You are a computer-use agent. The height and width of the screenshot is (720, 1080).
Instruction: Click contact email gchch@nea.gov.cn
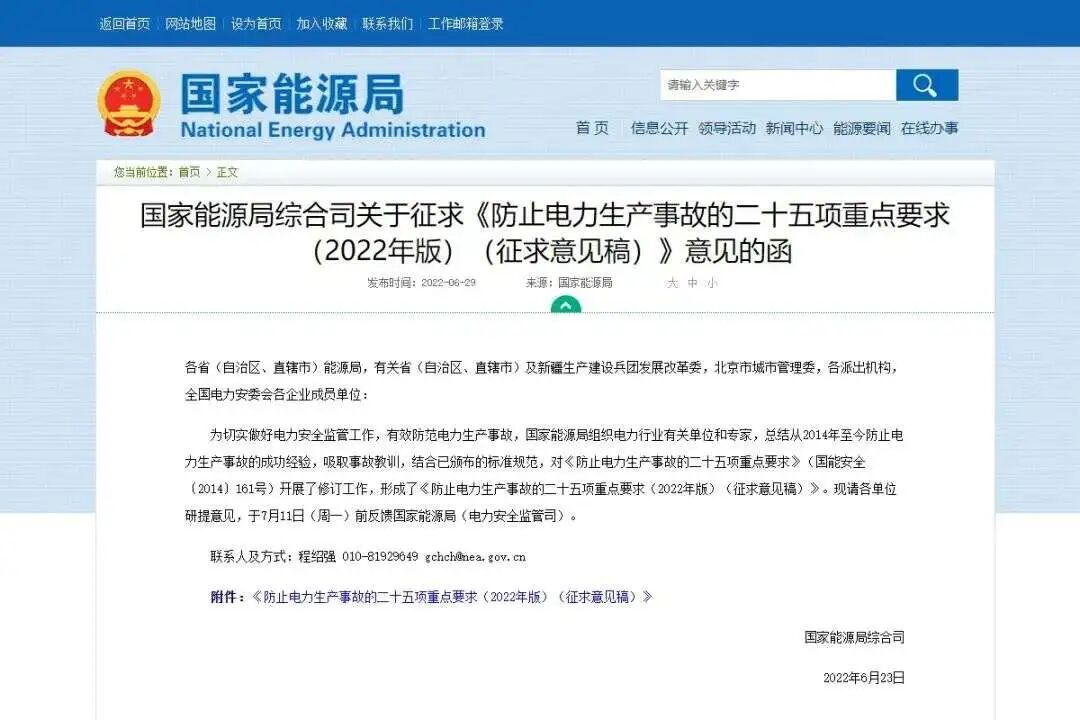(475, 557)
